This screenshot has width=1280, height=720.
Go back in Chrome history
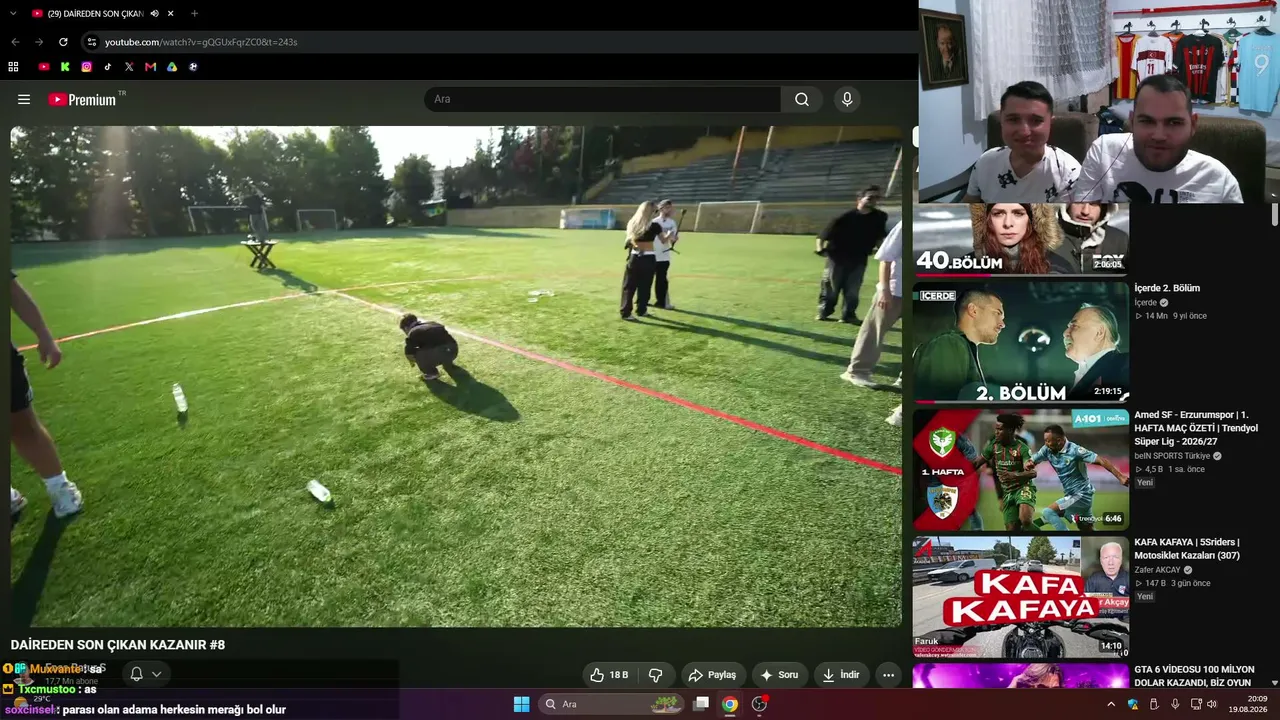coord(15,42)
